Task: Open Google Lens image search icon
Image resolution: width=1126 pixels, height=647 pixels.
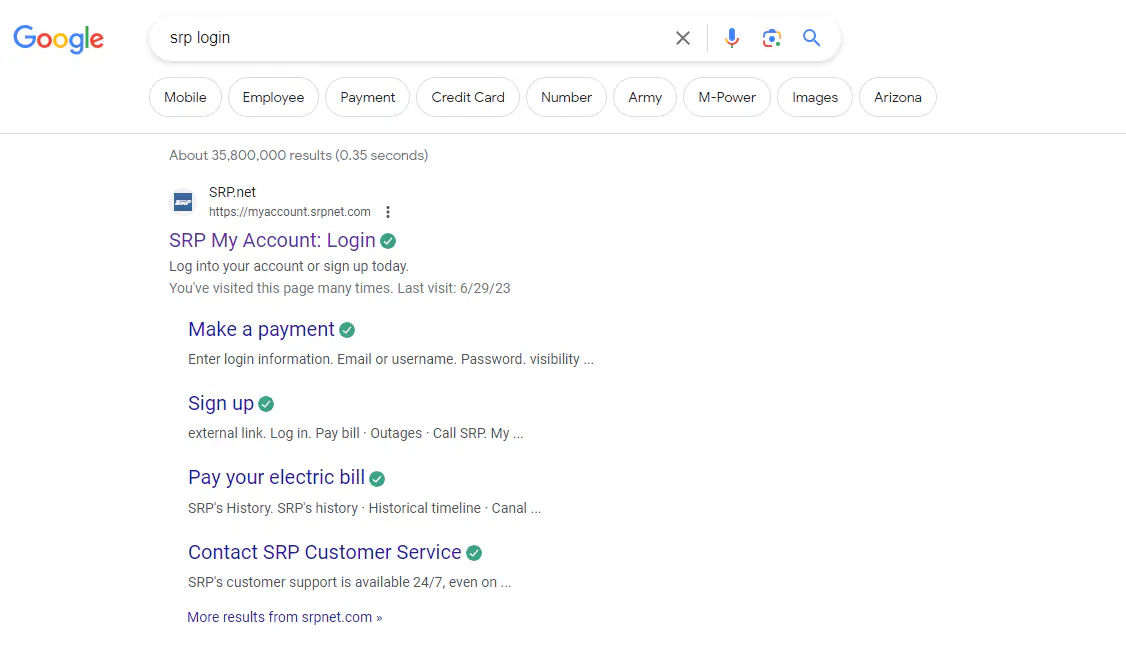Action: 771,38
